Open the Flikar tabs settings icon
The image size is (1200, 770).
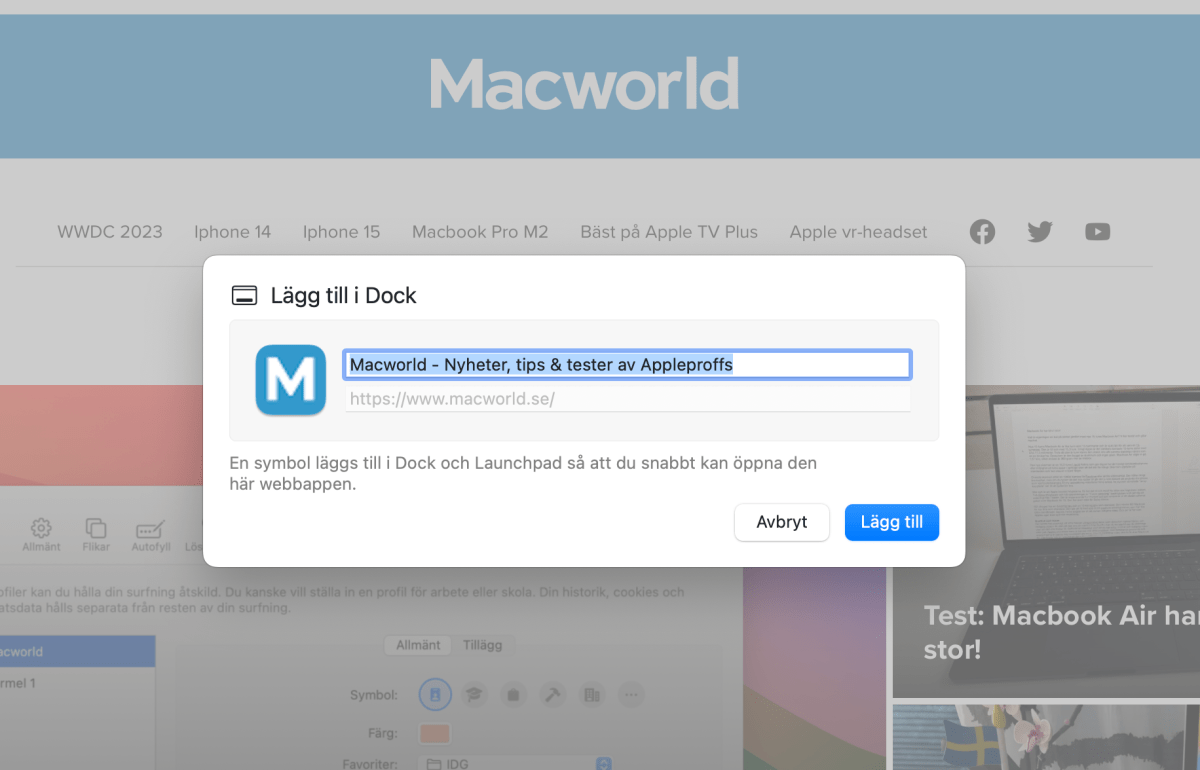[96, 531]
